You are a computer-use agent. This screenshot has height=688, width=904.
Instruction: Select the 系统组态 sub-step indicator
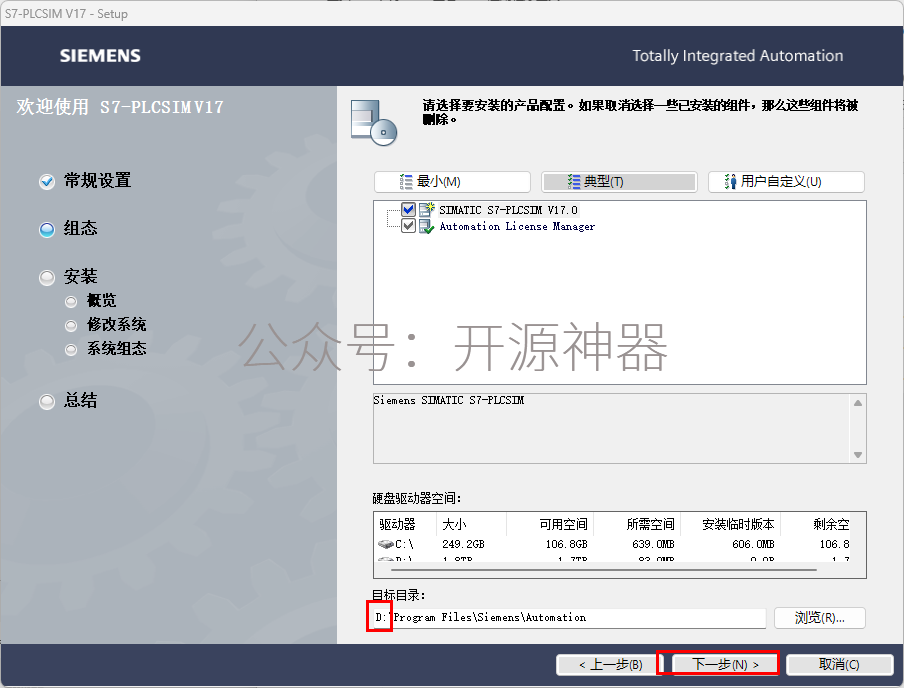(71, 349)
